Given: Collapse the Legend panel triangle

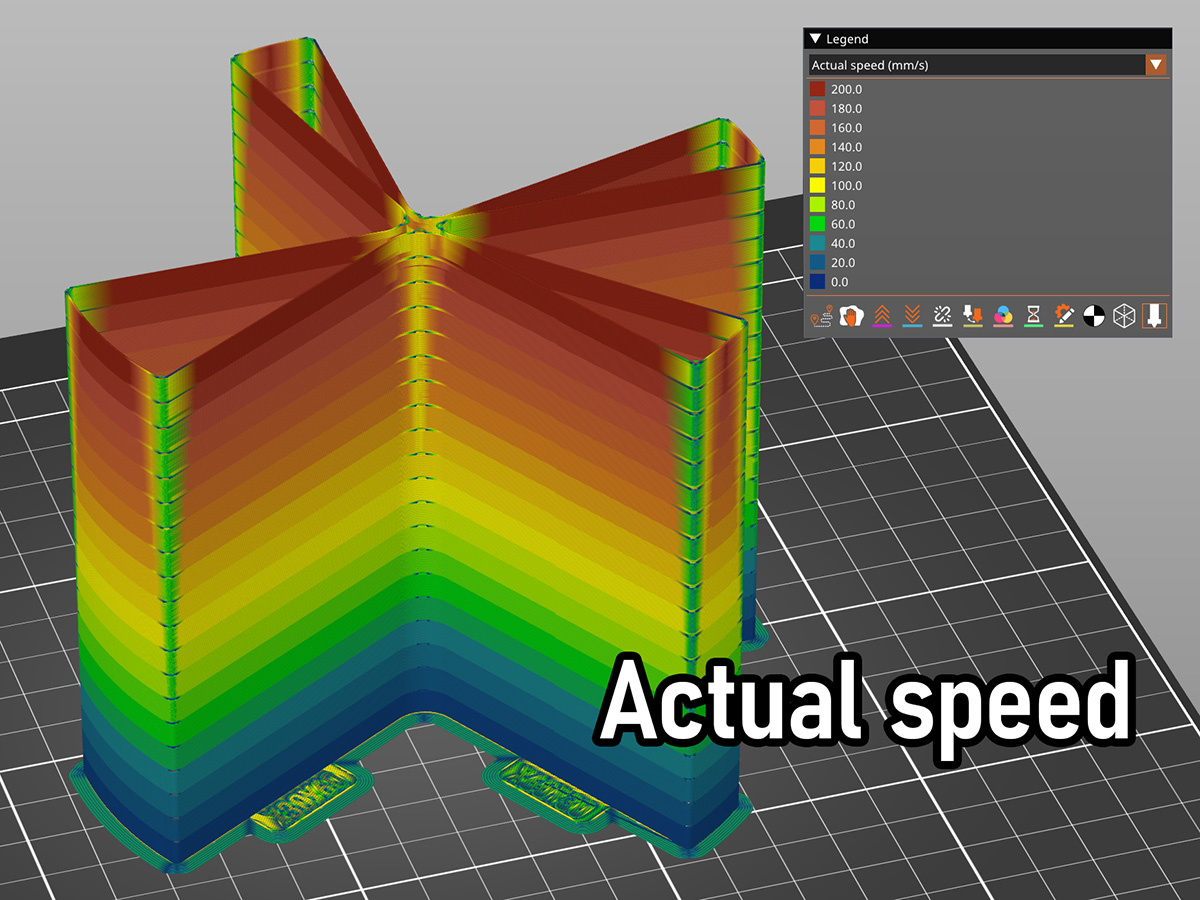Looking at the screenshot, I should pos(815,39).
